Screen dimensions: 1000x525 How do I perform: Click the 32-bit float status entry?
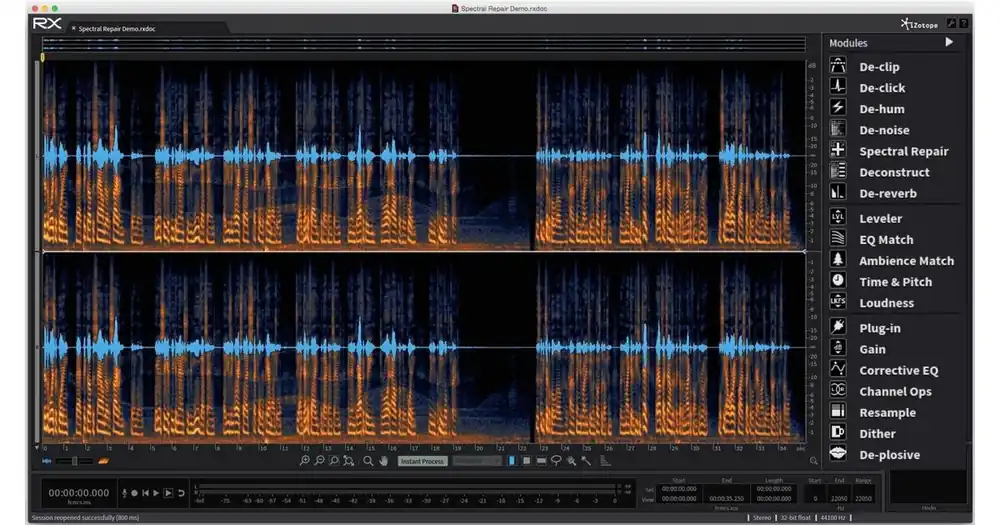[x=795, y=517]
